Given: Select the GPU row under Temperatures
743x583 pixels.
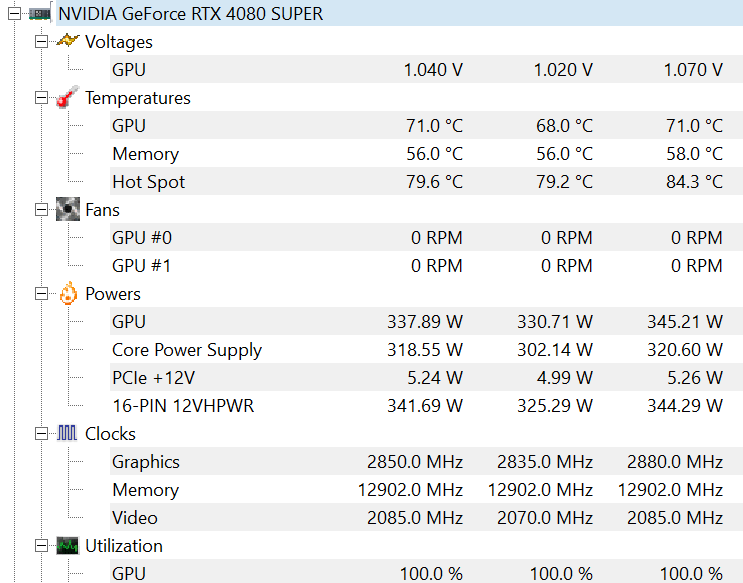Looking at the screenshot, I should [x=426, y=125].
